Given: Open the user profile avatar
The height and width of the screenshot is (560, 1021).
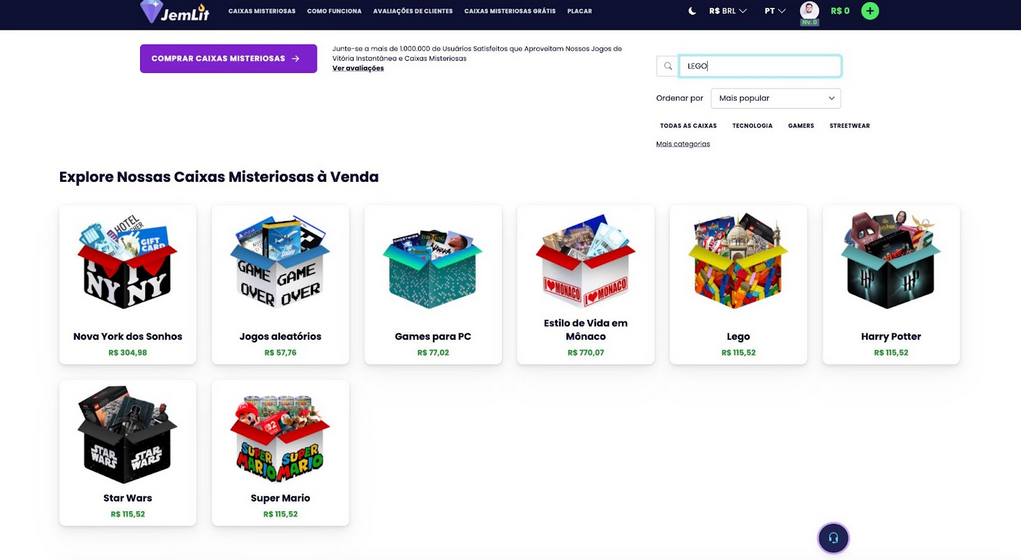Looking at the screenshot, I should pyautogui.click(x=809, y=11).
